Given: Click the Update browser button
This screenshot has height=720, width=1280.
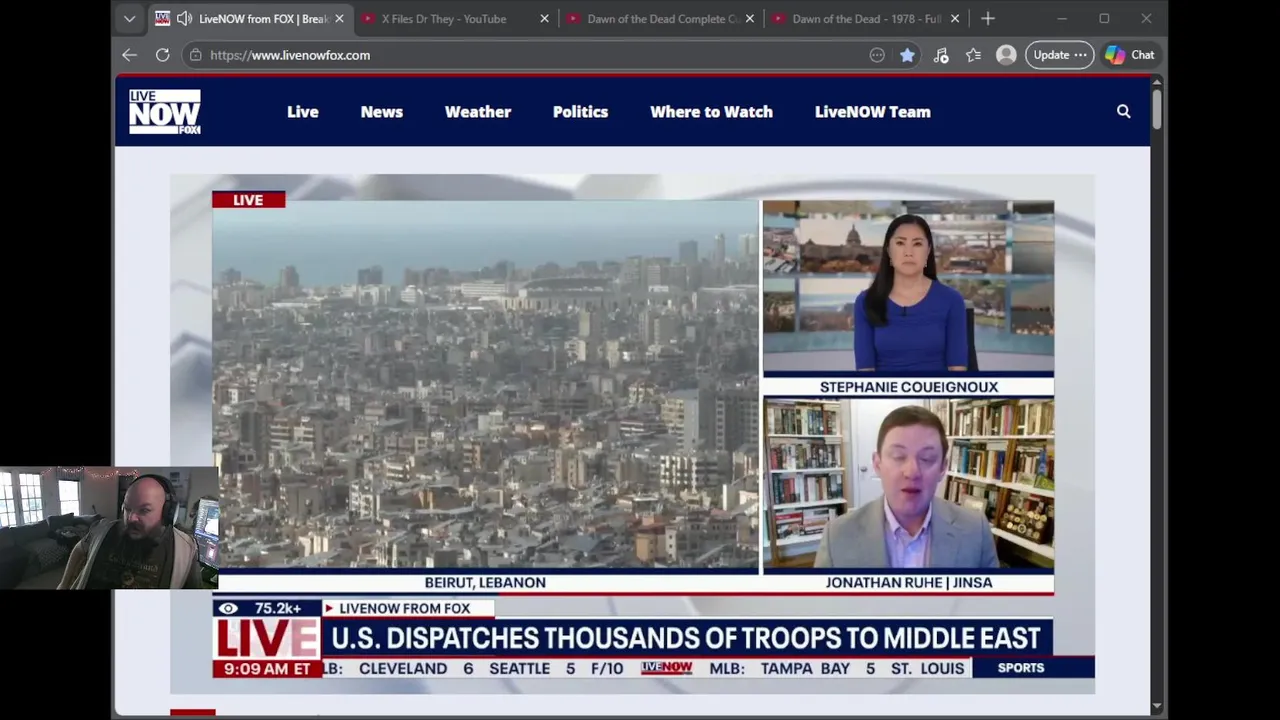Looking at the screenshot, I should click(1059, 55).
